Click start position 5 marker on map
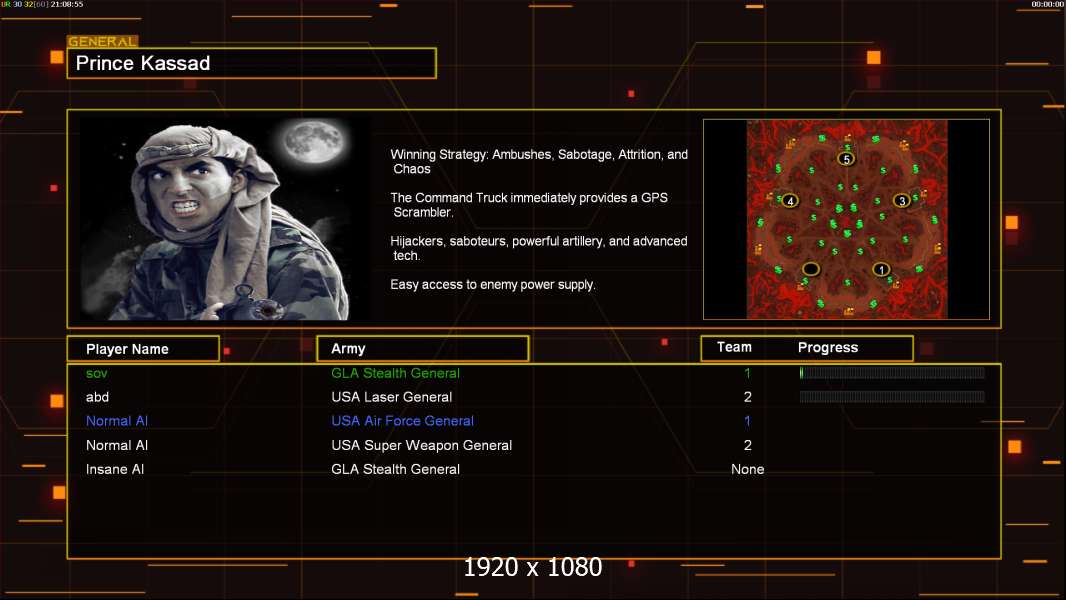The width and height of the screenshot is (1066, 600). (846, 159)
